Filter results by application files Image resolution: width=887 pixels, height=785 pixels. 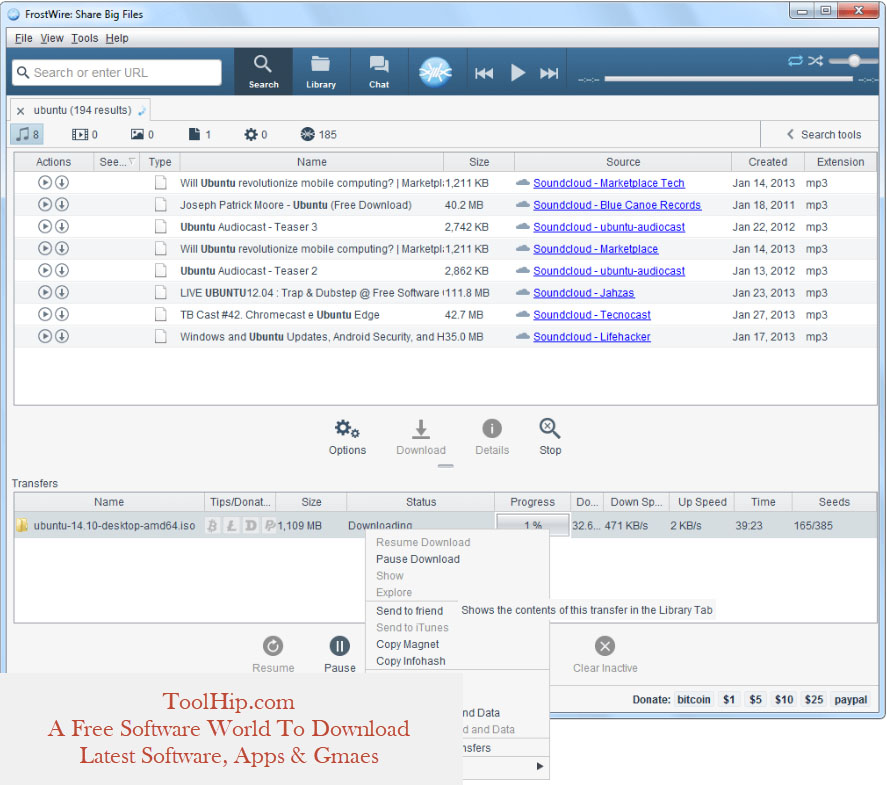click(256, 135)
